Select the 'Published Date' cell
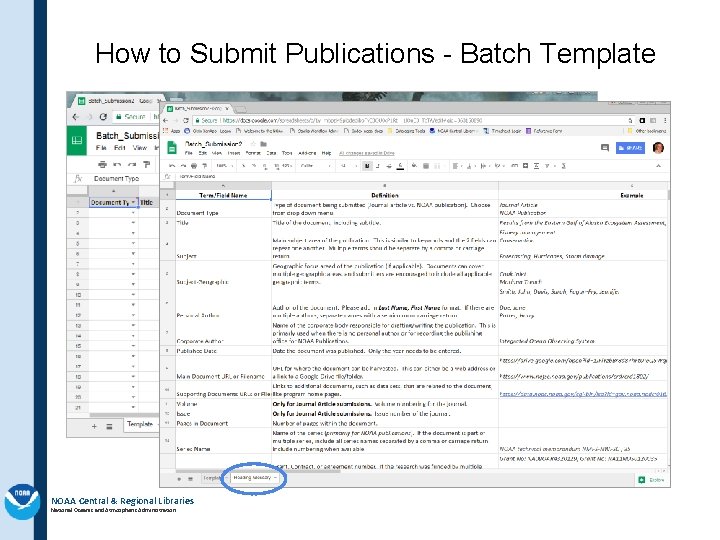The height and width of the screenshot is (540, 720). pos(223,351)
